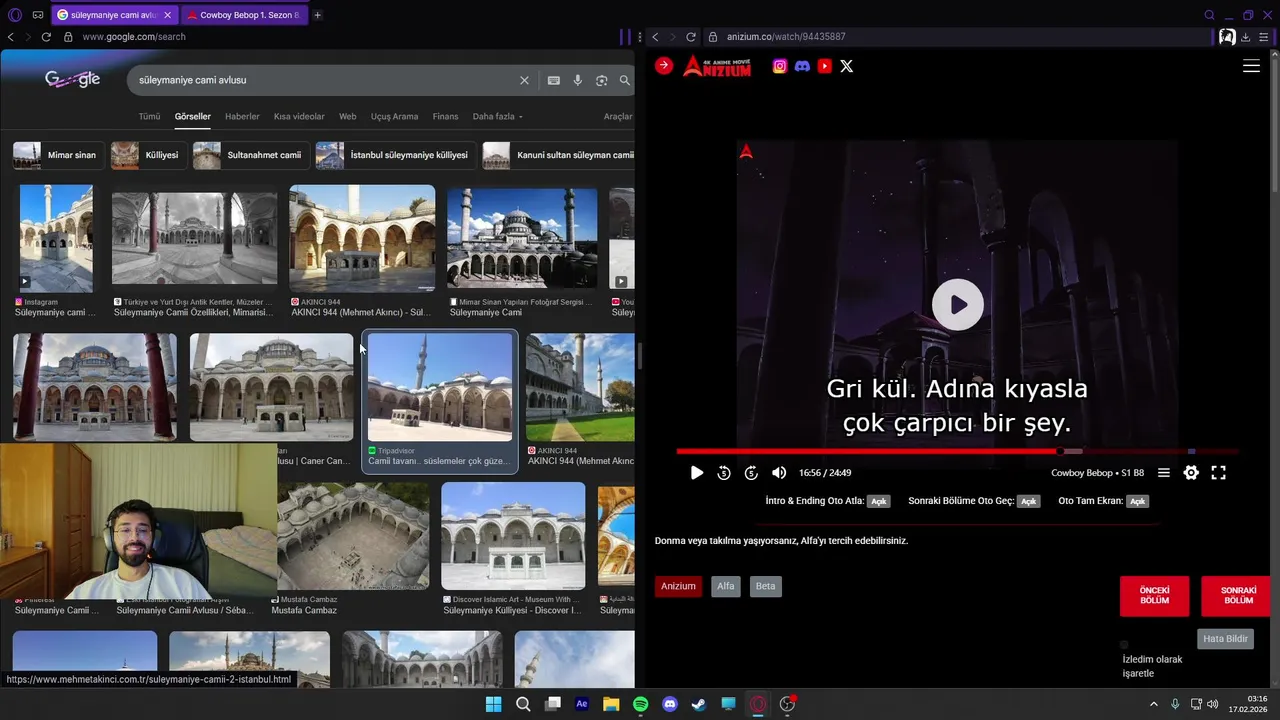
Task: Enter fullscreen on the video player
Action: pyautogui.click(x=1218, y=473)
